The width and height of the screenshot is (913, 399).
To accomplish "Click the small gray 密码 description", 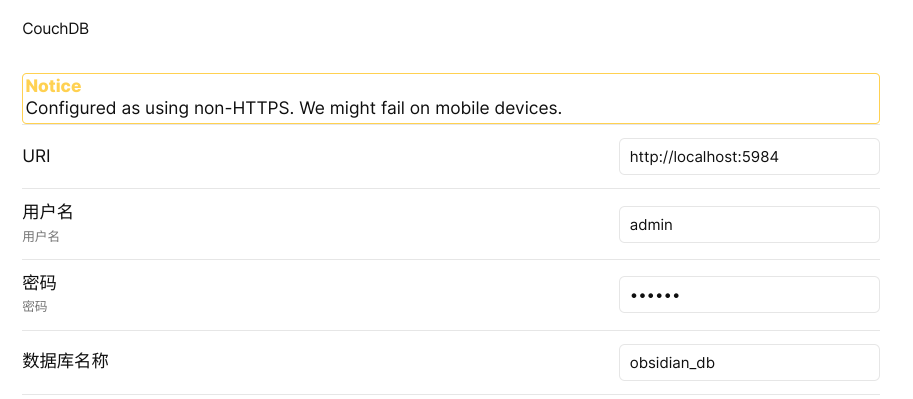I will point(34,306).
